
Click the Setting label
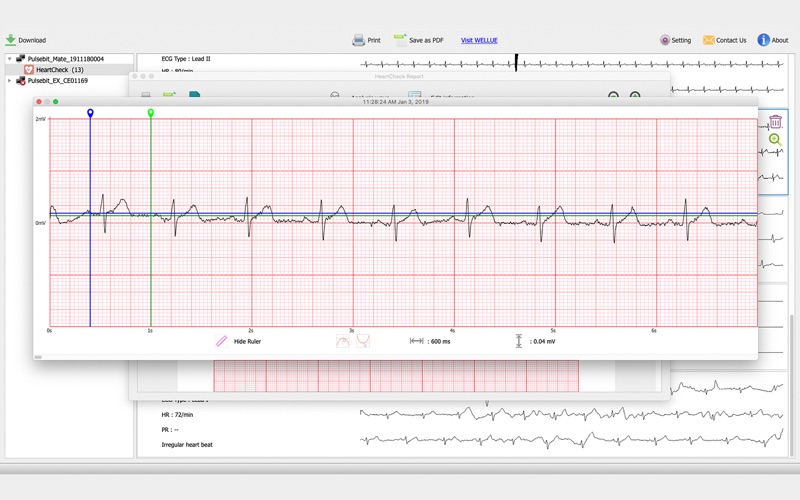tap(681, 40)
